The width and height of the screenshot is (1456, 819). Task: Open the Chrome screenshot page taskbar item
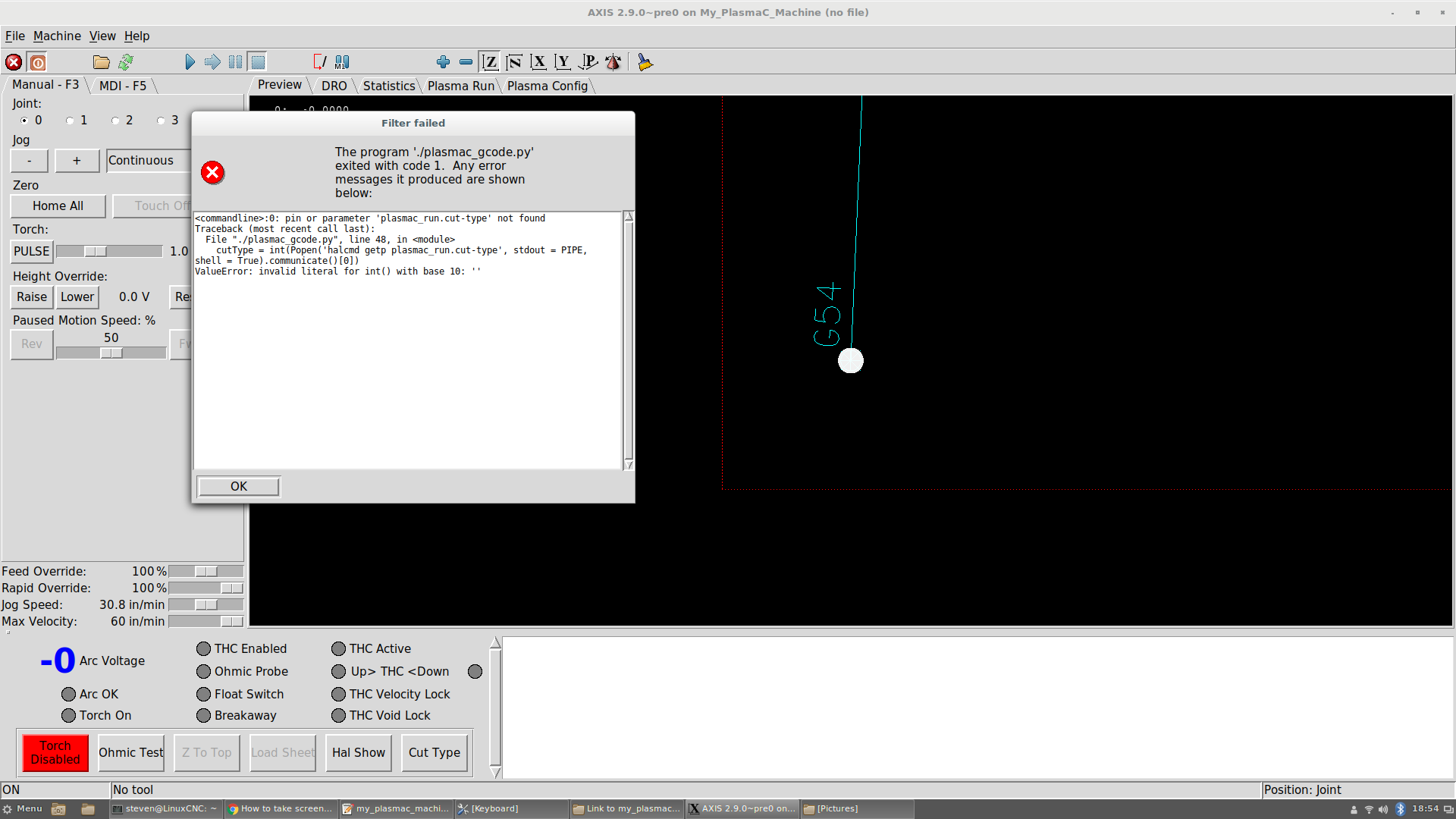point(281,809)
